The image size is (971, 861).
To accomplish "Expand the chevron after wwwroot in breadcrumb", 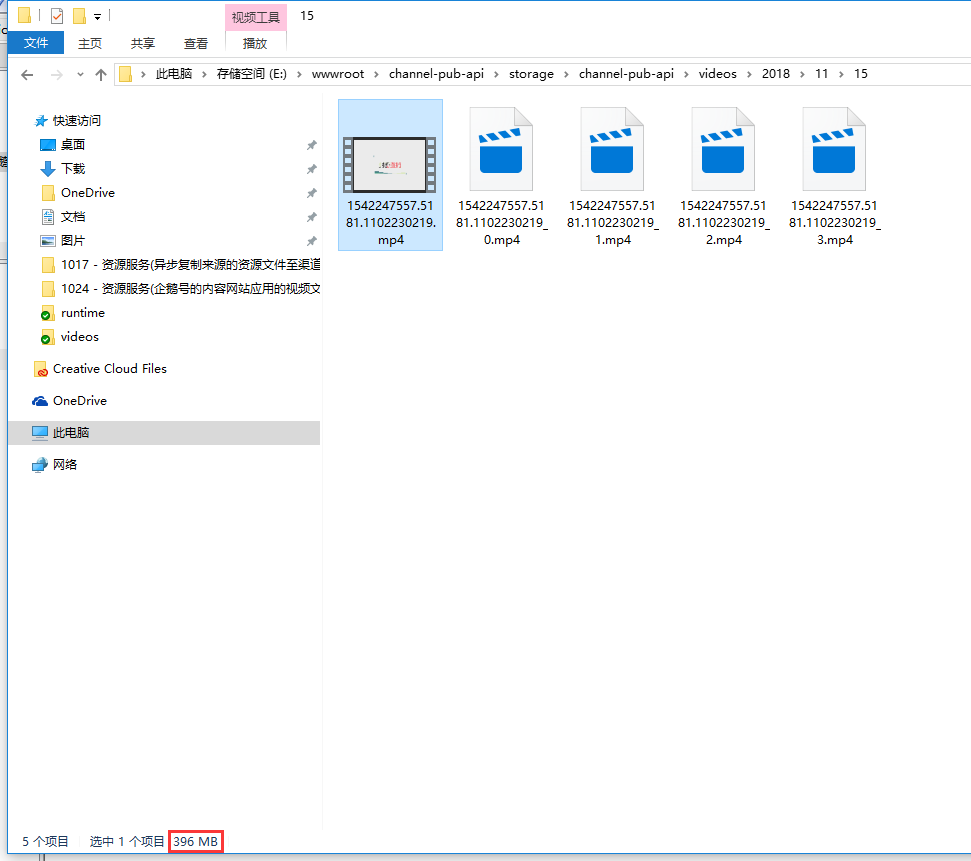I will [376, 74].
